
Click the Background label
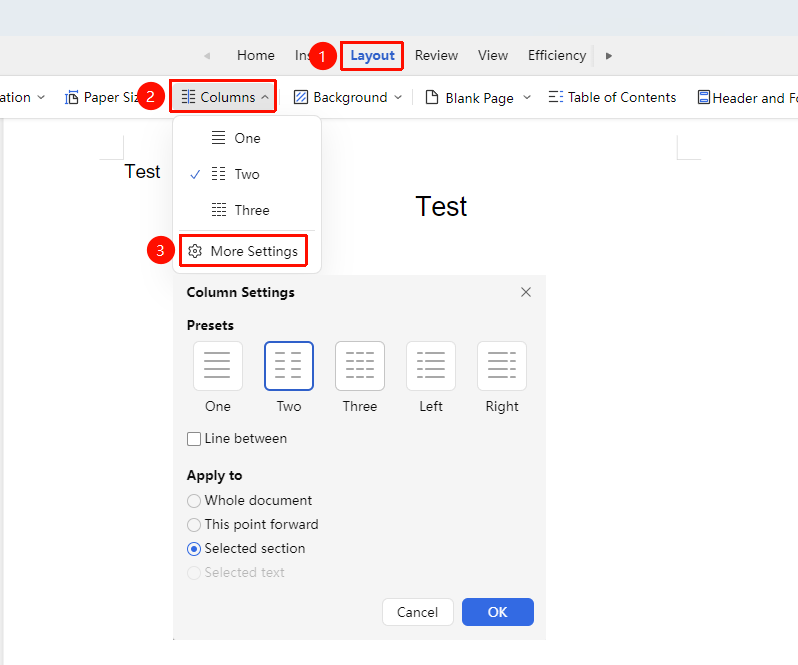[x=350, y=97]
